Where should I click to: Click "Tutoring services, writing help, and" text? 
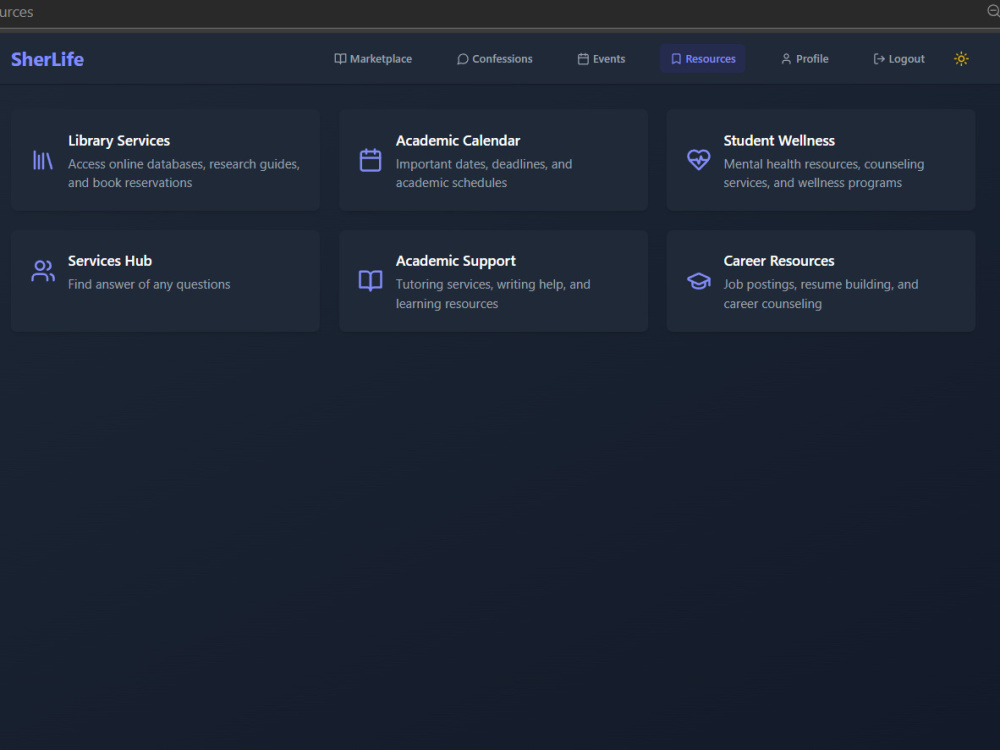[493, 284]
